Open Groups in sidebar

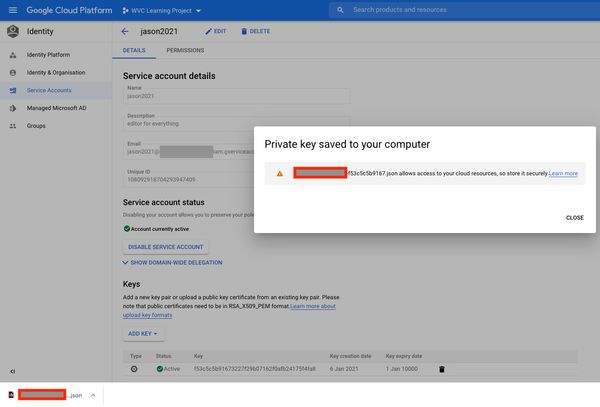36,126
